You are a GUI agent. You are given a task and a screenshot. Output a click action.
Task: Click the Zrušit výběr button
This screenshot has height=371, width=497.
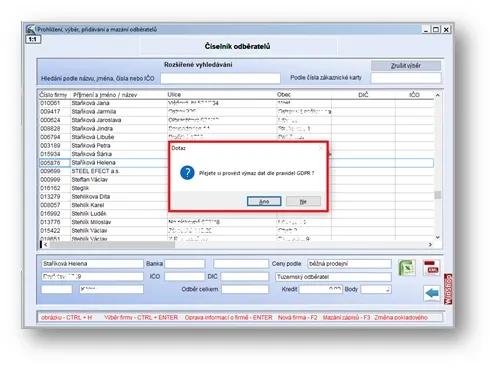coord(406,66)
